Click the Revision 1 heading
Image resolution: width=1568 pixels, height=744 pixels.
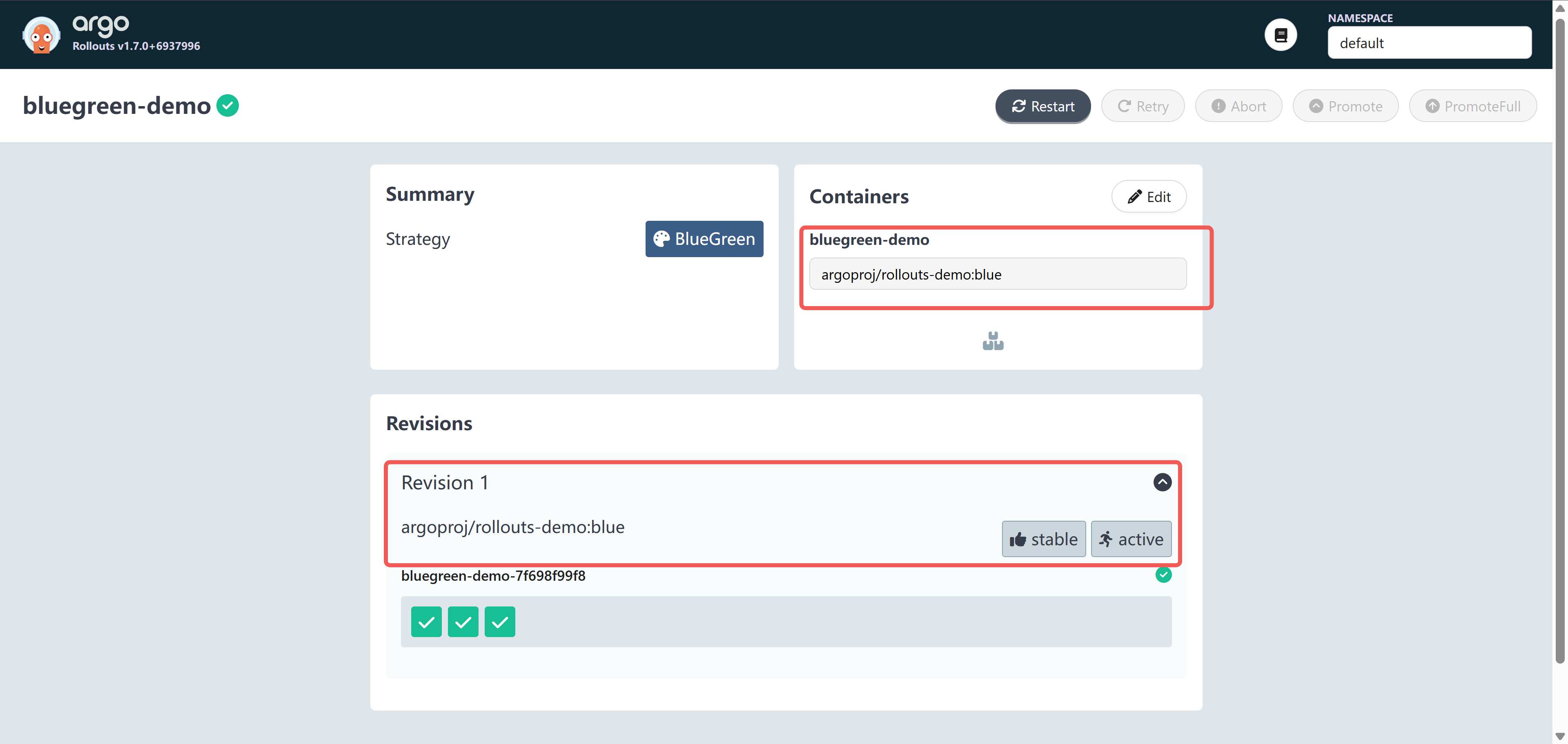[x=444, y=482]
